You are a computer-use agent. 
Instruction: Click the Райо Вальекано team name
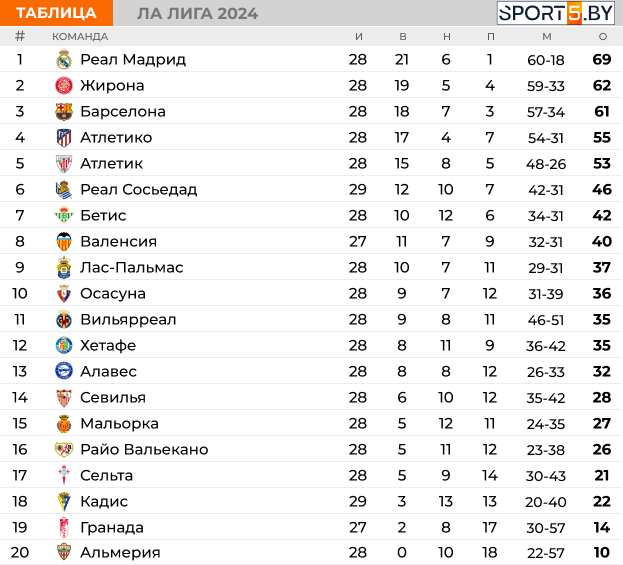(144, 449)
